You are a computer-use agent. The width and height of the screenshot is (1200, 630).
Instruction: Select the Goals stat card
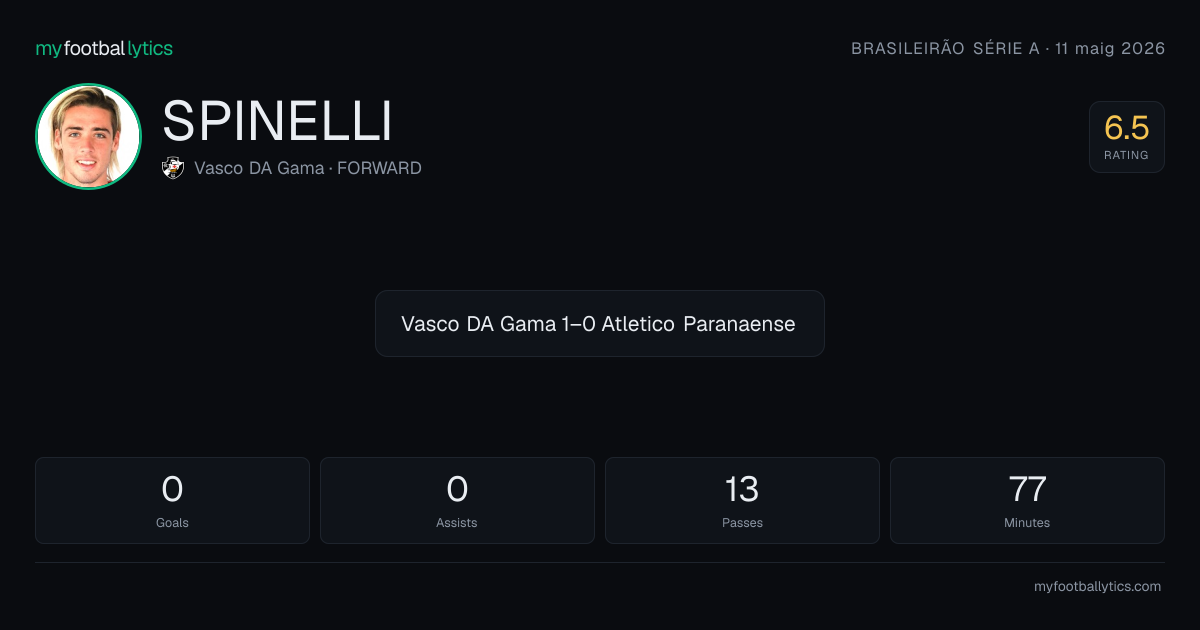(x=172, y=500)
